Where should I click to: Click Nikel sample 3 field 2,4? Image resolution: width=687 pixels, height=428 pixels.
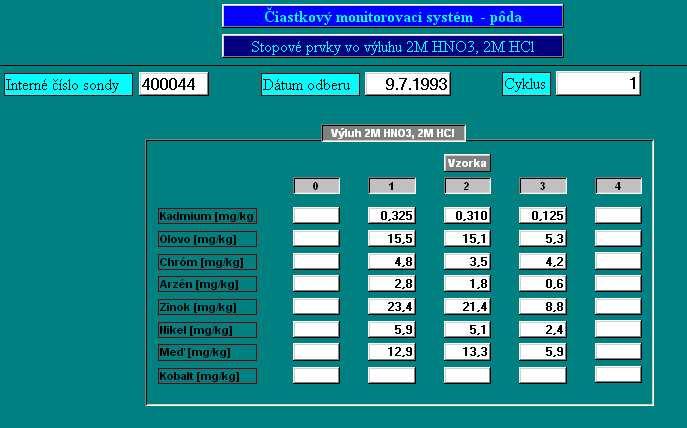coord(542,329)
